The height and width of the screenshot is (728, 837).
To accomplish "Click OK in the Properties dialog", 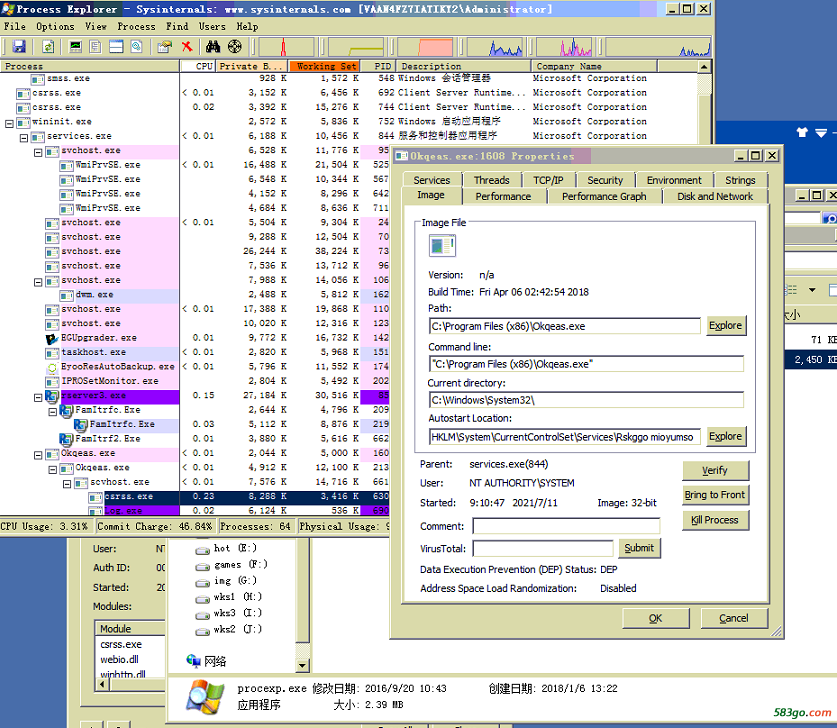I will [656, 619].
